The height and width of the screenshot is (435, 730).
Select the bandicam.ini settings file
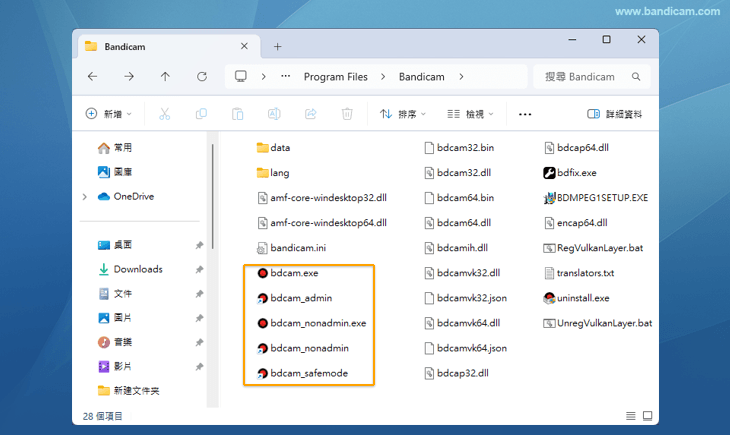point(291,248)
